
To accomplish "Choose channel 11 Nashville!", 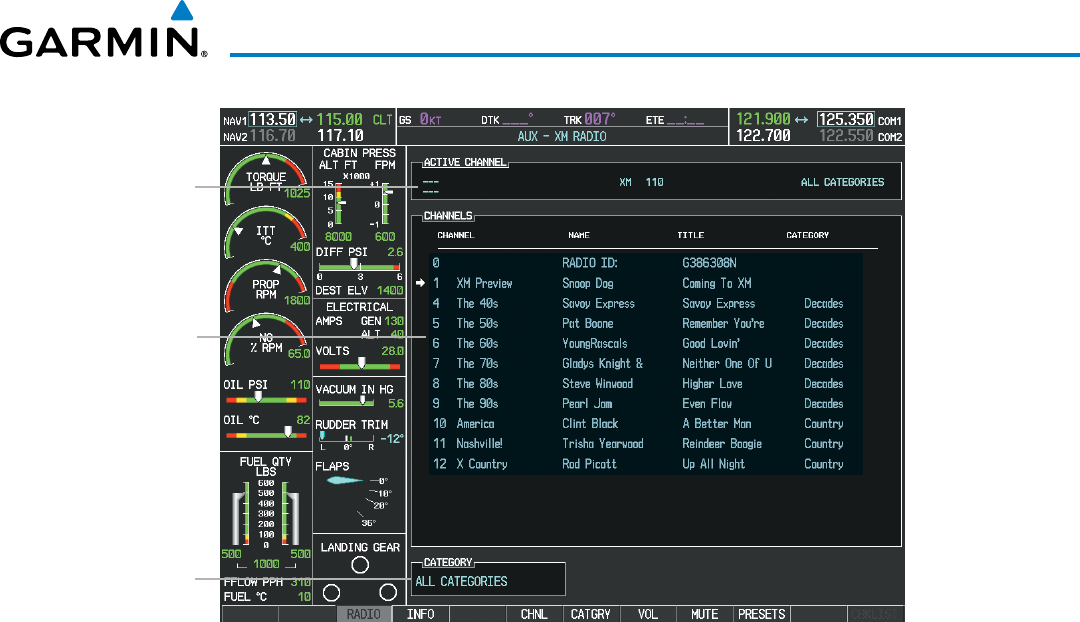I will pyautogui.click(x=645, y=444).
